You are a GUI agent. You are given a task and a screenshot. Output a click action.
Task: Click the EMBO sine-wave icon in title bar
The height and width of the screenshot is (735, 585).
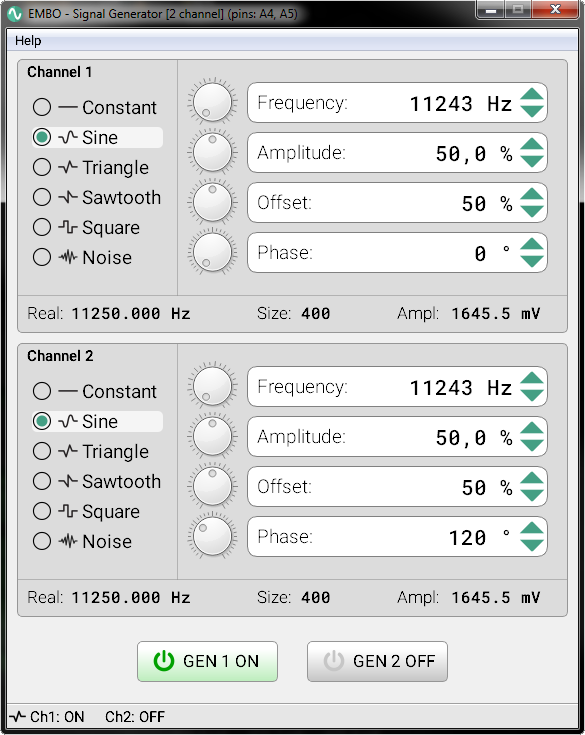15,14
